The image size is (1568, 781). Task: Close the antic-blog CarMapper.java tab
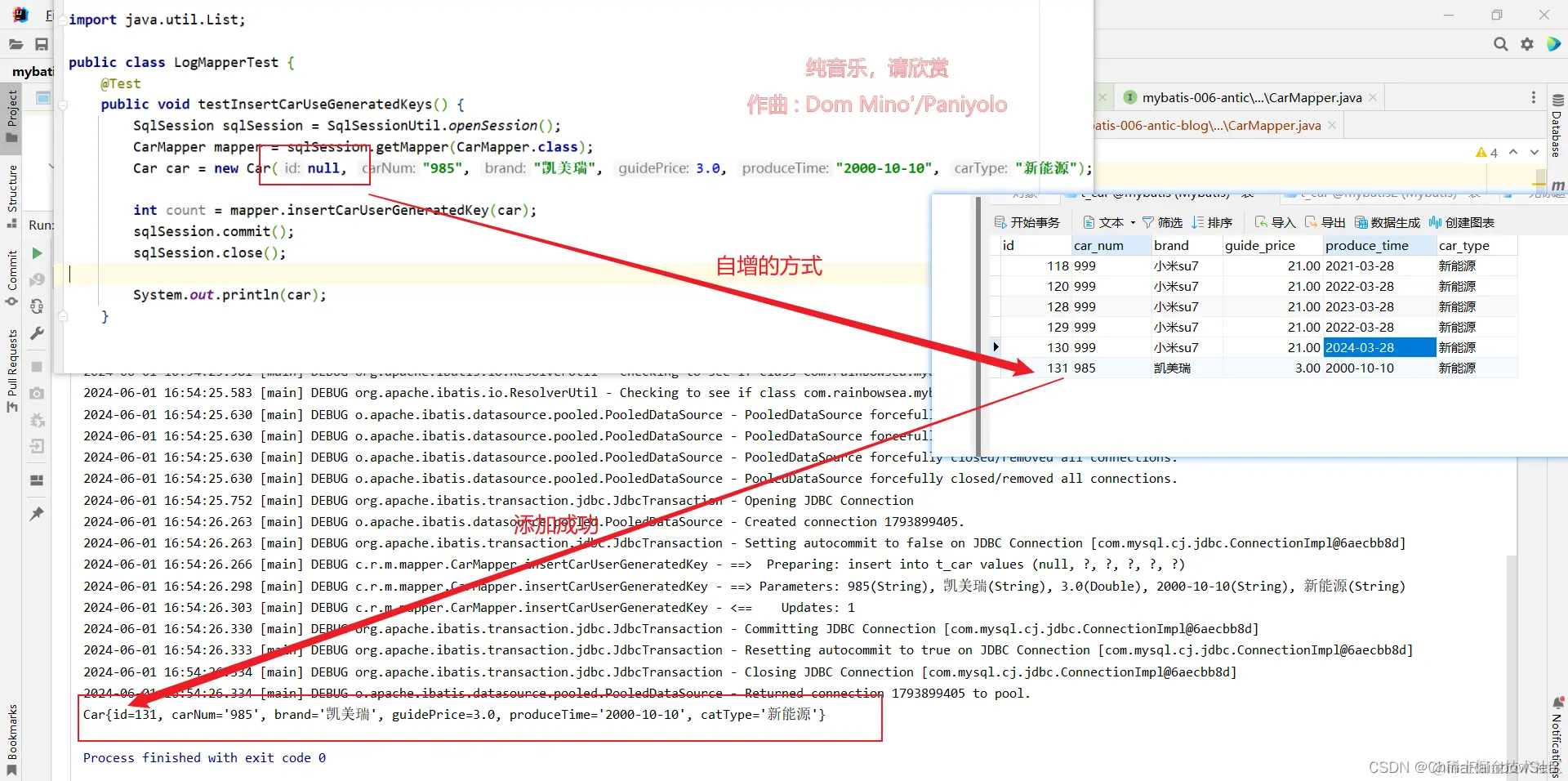[x=1332, y=125]
